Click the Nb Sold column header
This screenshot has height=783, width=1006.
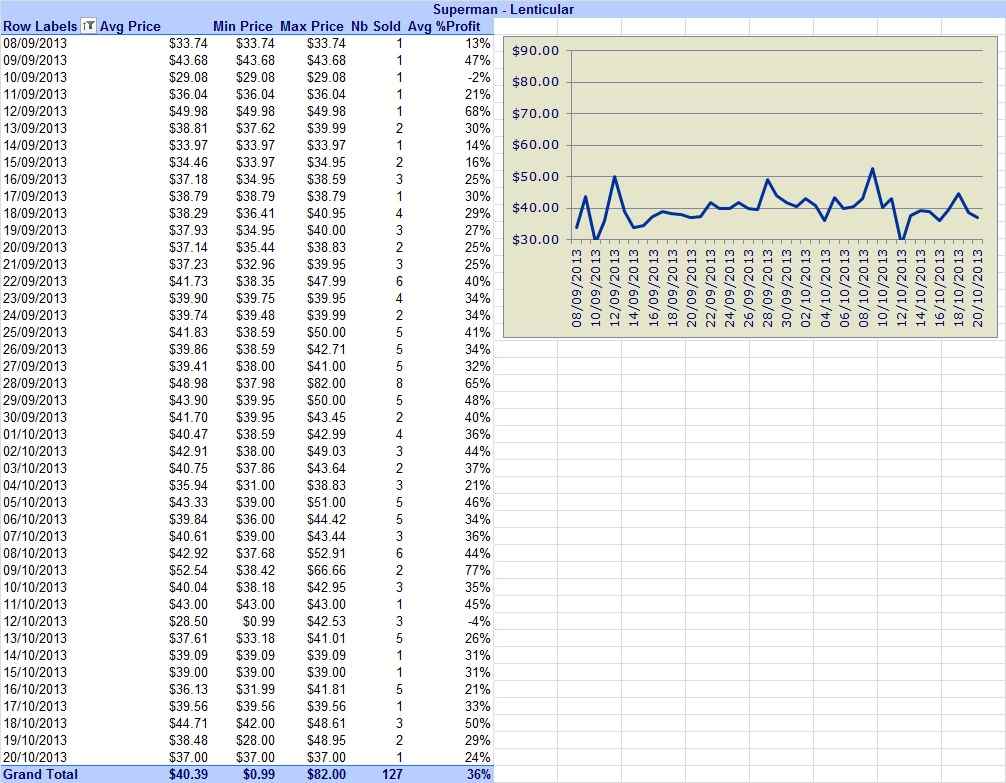(375, 26)
